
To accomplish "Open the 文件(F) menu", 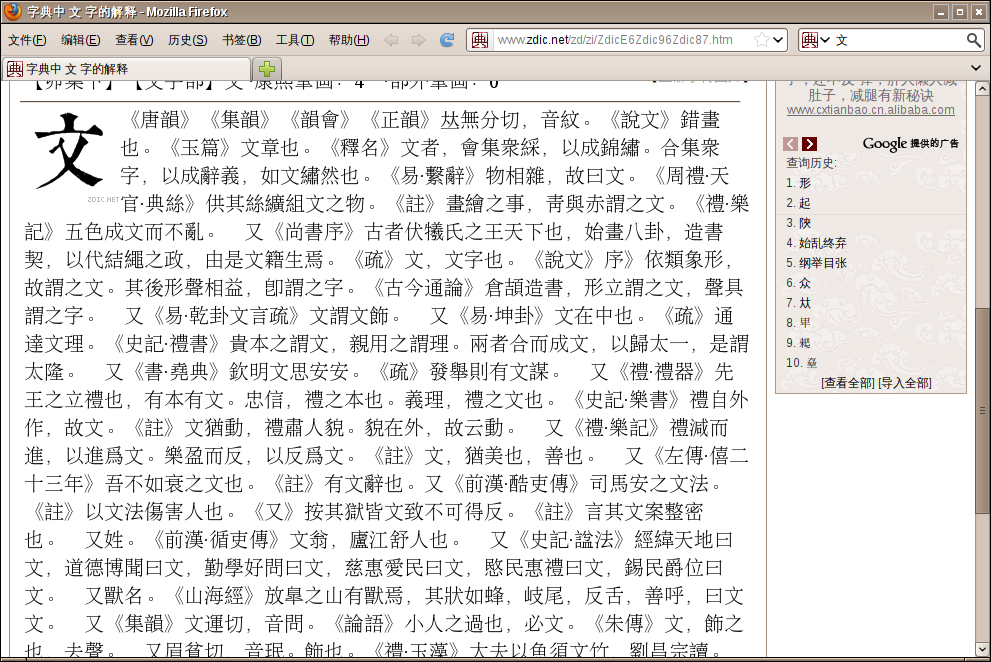I will click(27, 40).
